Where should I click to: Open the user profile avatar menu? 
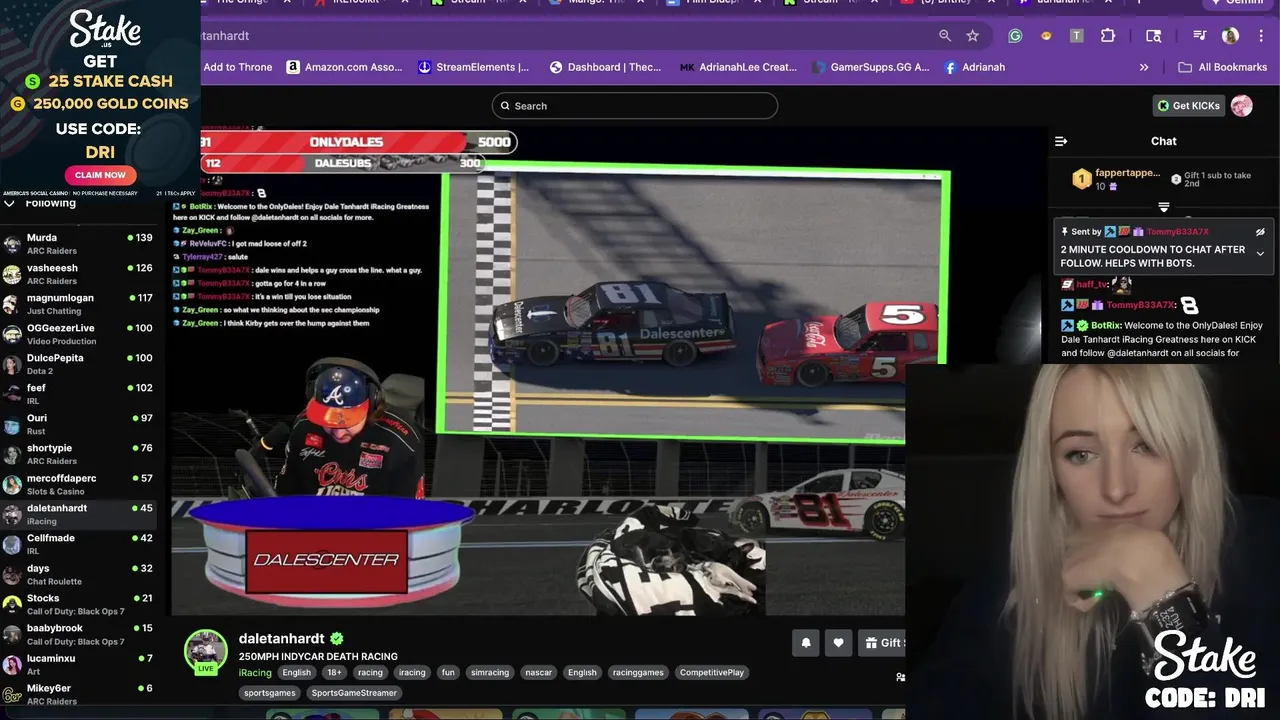point(1242,106)
